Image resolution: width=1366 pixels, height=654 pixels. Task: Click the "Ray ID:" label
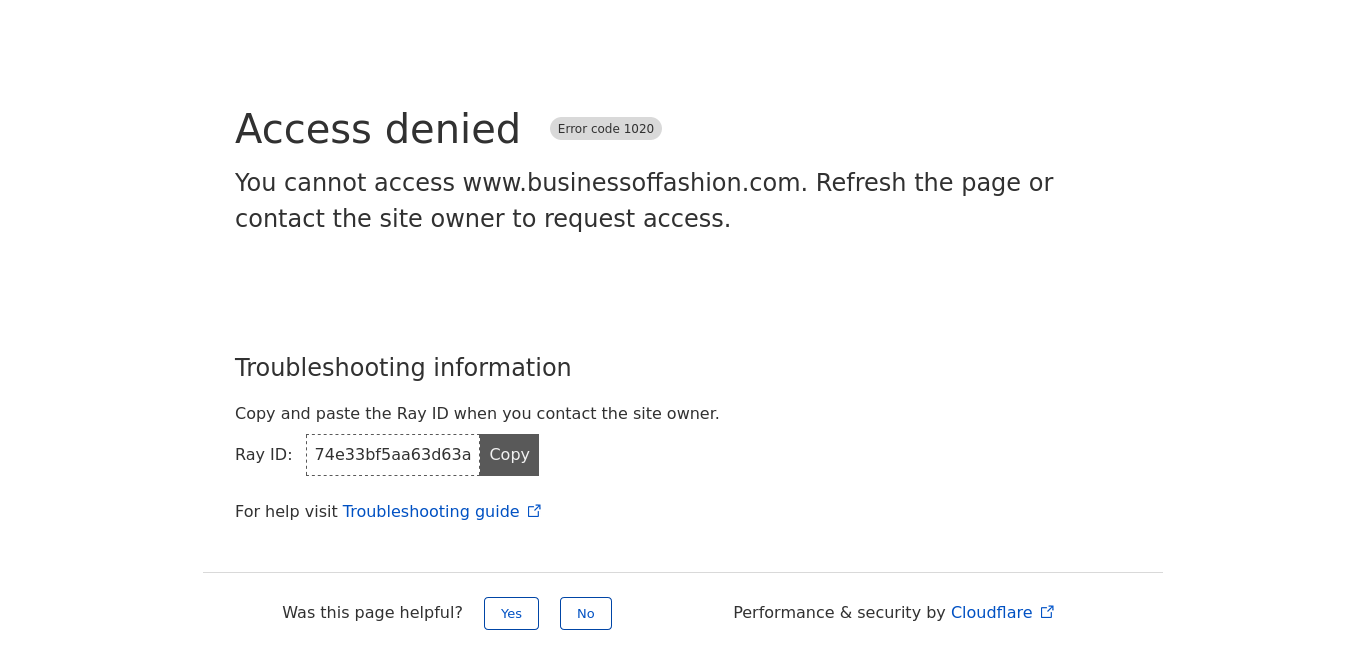264,455
